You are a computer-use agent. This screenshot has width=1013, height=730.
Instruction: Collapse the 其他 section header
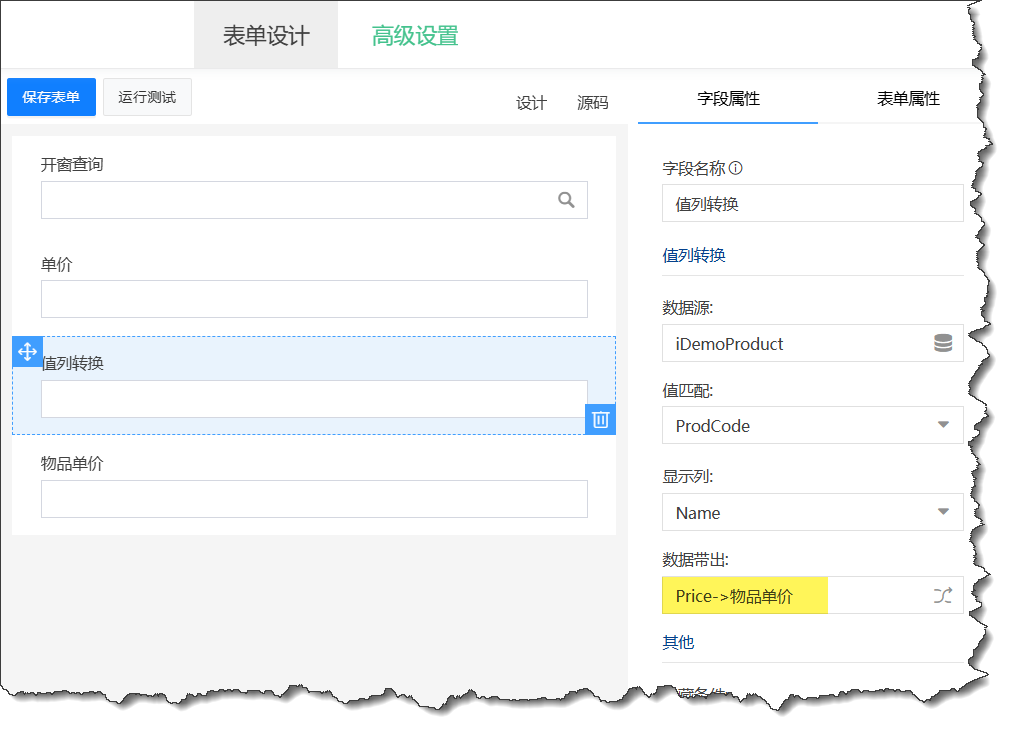(x=678, y=642)
